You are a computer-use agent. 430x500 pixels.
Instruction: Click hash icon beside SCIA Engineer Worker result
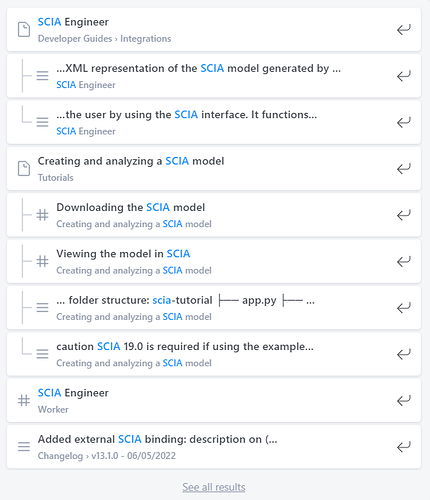pos(24,400)
